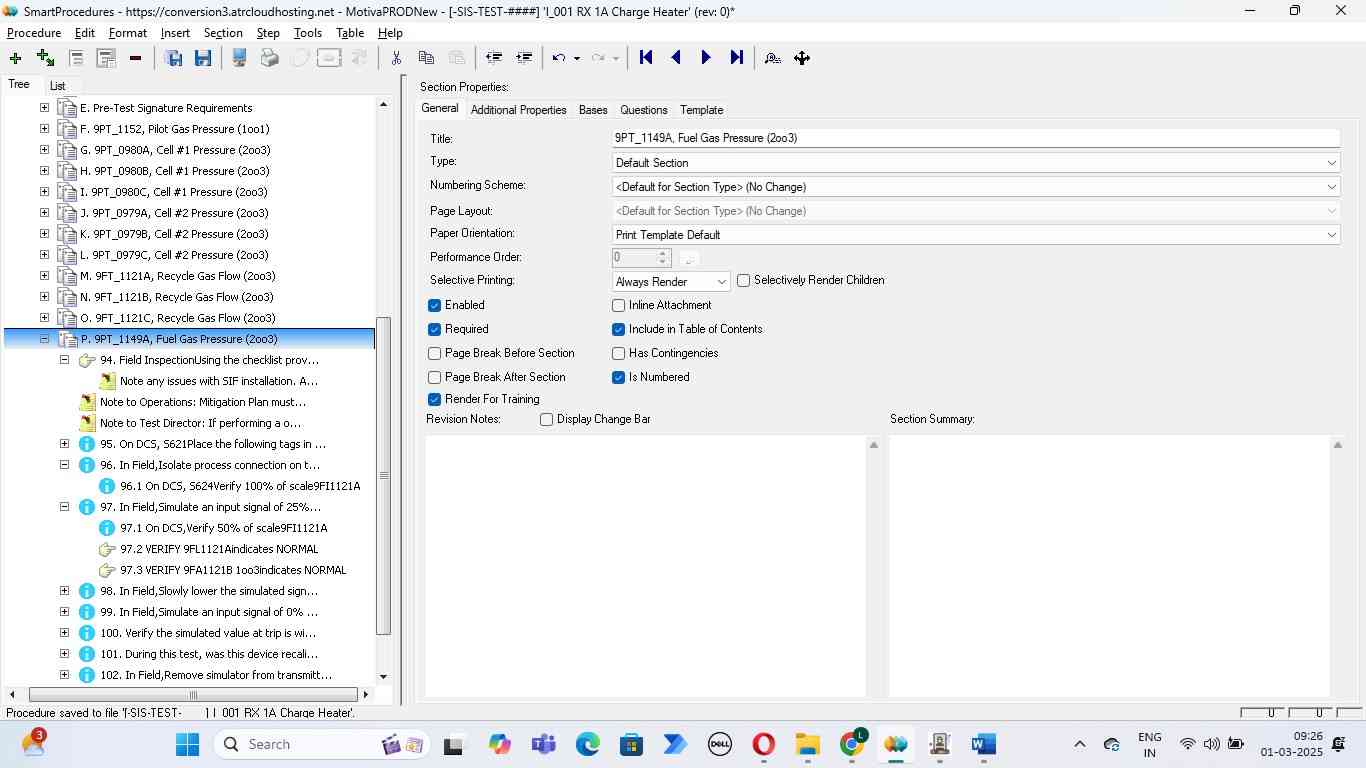Open the Insert menu
Image resolution: width=1366 pixels, height=768 pixels.
175,33
